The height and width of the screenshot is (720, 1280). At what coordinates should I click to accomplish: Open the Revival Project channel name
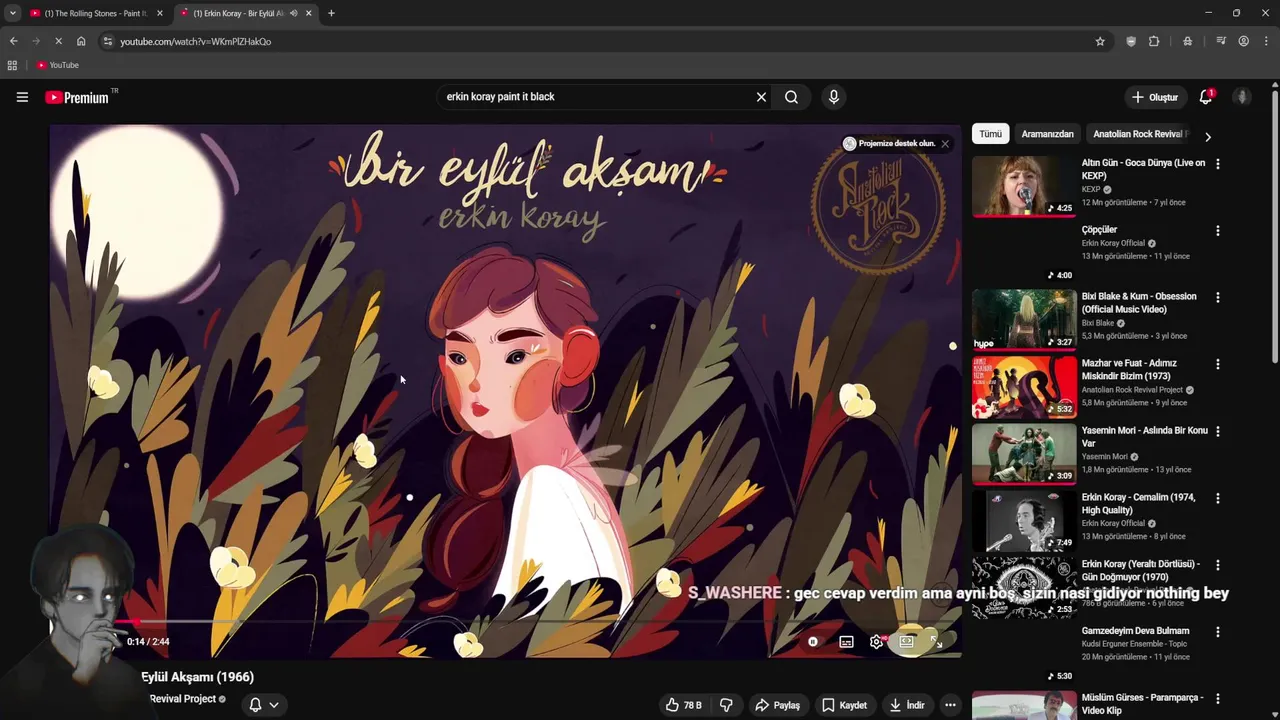click(183, 699)
